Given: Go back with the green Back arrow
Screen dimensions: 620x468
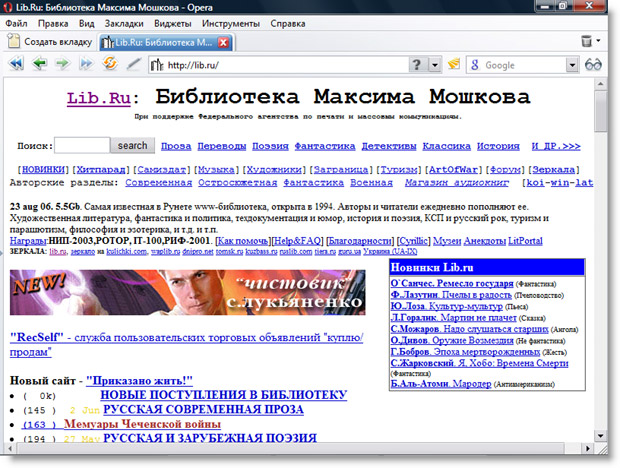Looking at the screenshot, I should click(x=40, y=64).
